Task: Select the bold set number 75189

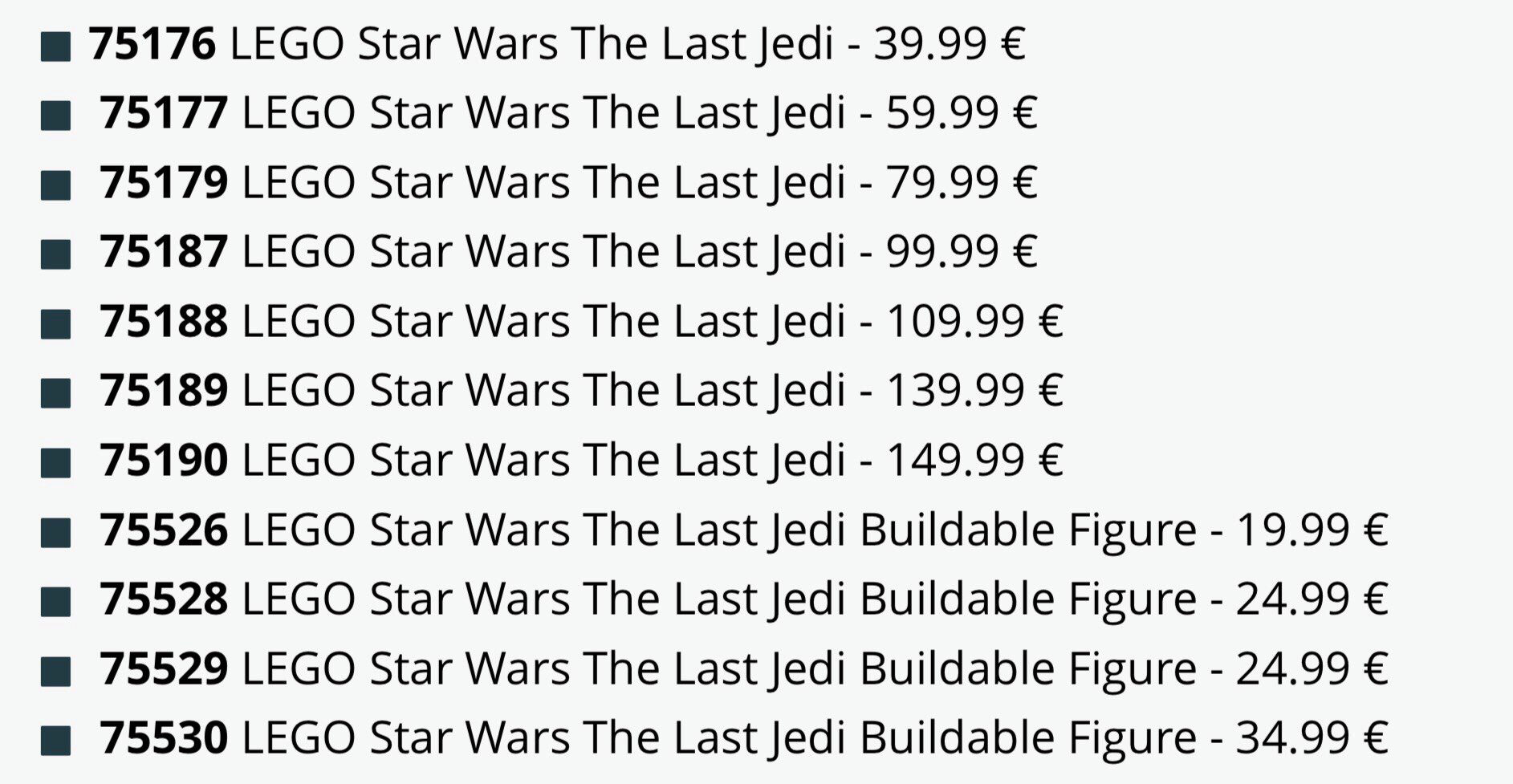Action: tap(164, 390)
